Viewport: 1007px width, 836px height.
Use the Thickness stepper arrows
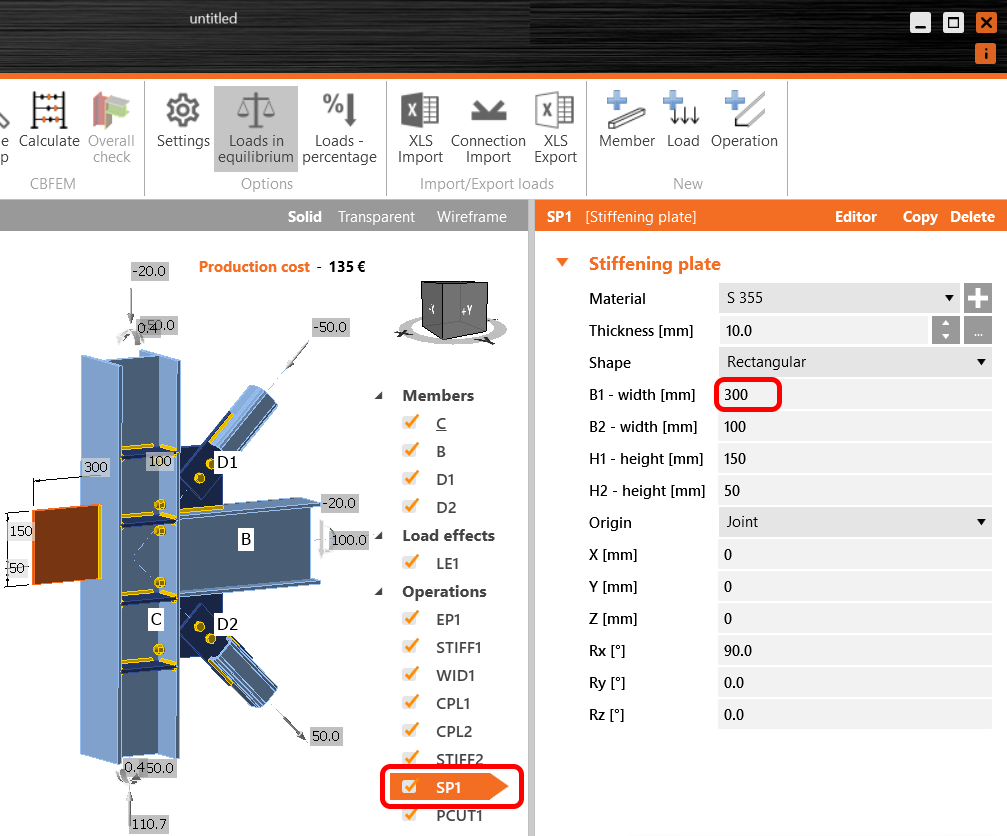[945, 330]
